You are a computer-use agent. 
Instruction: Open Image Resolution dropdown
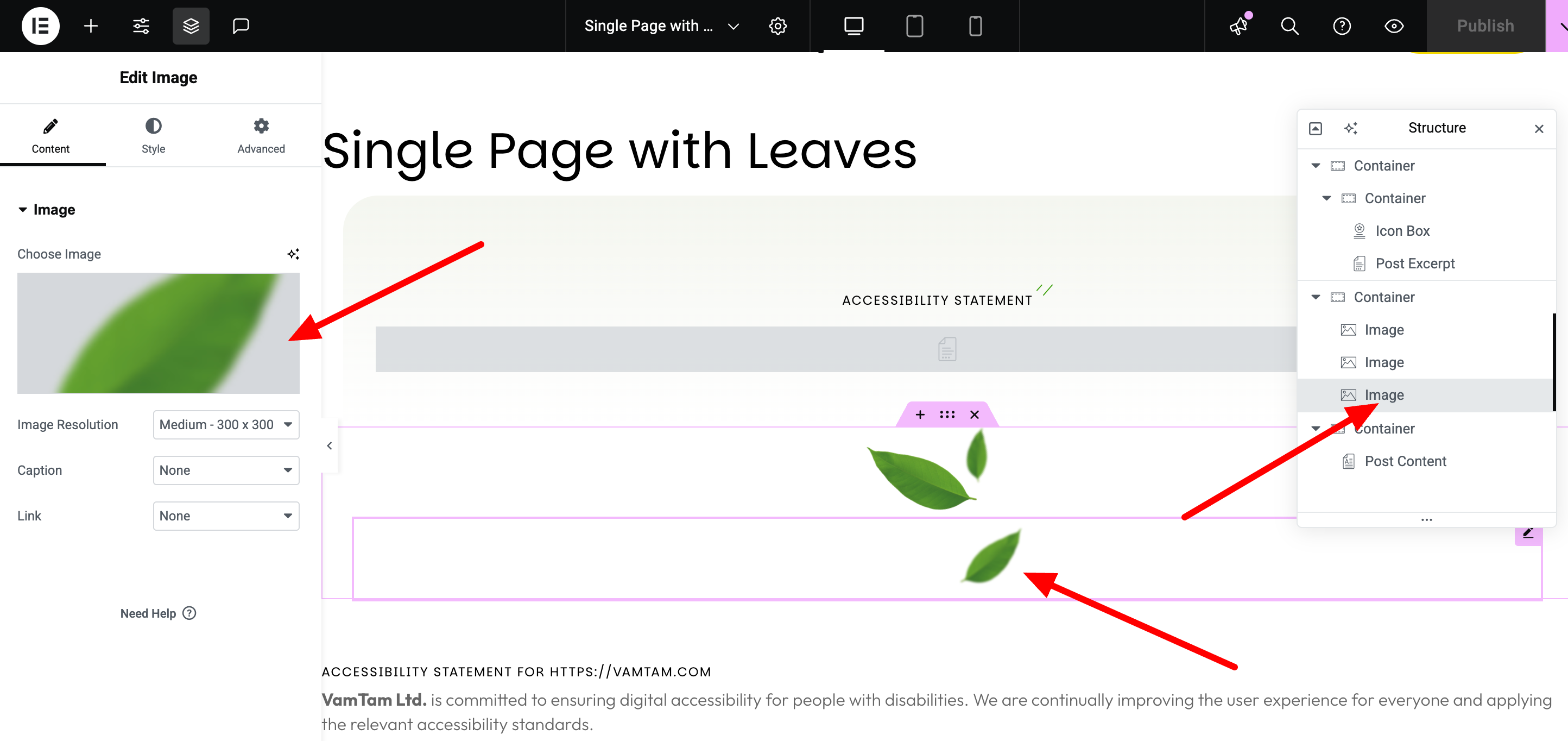tap(226, 424)
